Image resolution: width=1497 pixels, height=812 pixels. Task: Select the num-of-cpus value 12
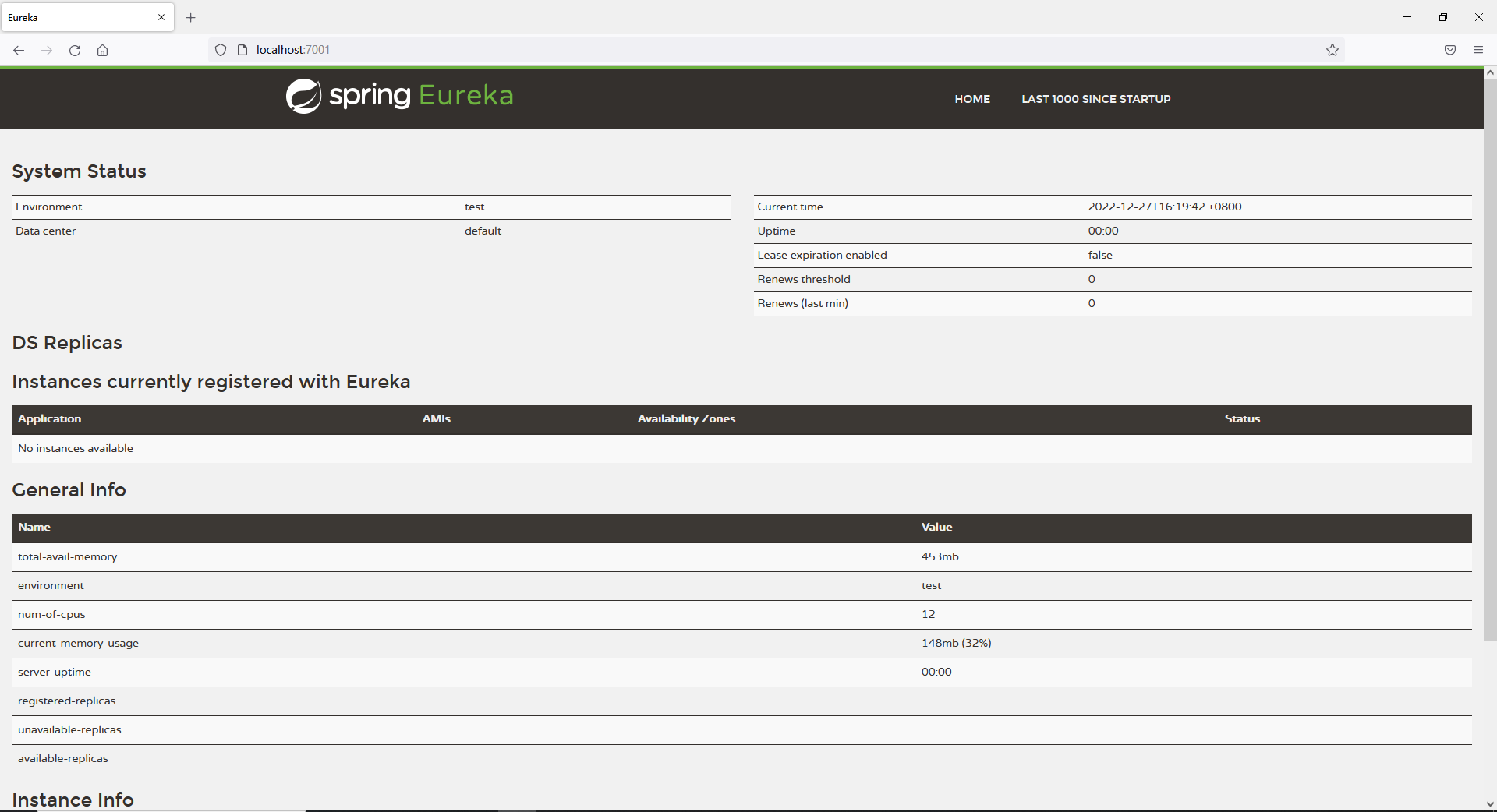tap(928, 614)
